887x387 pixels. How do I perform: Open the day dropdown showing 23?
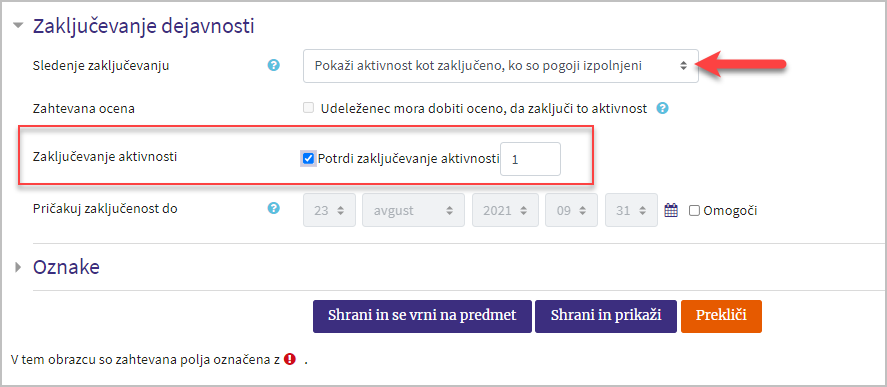[329, 210]
